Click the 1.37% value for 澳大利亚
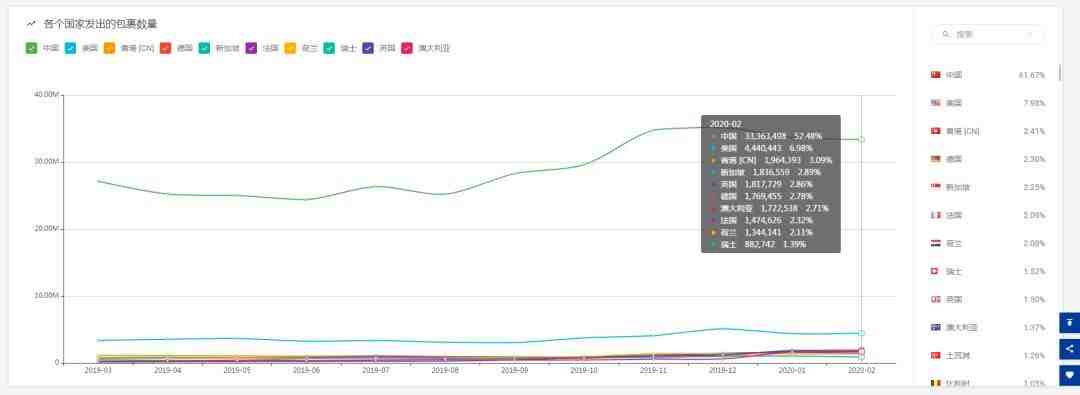This screenshot has width=1080, height=395. (x=1035, y=327)
